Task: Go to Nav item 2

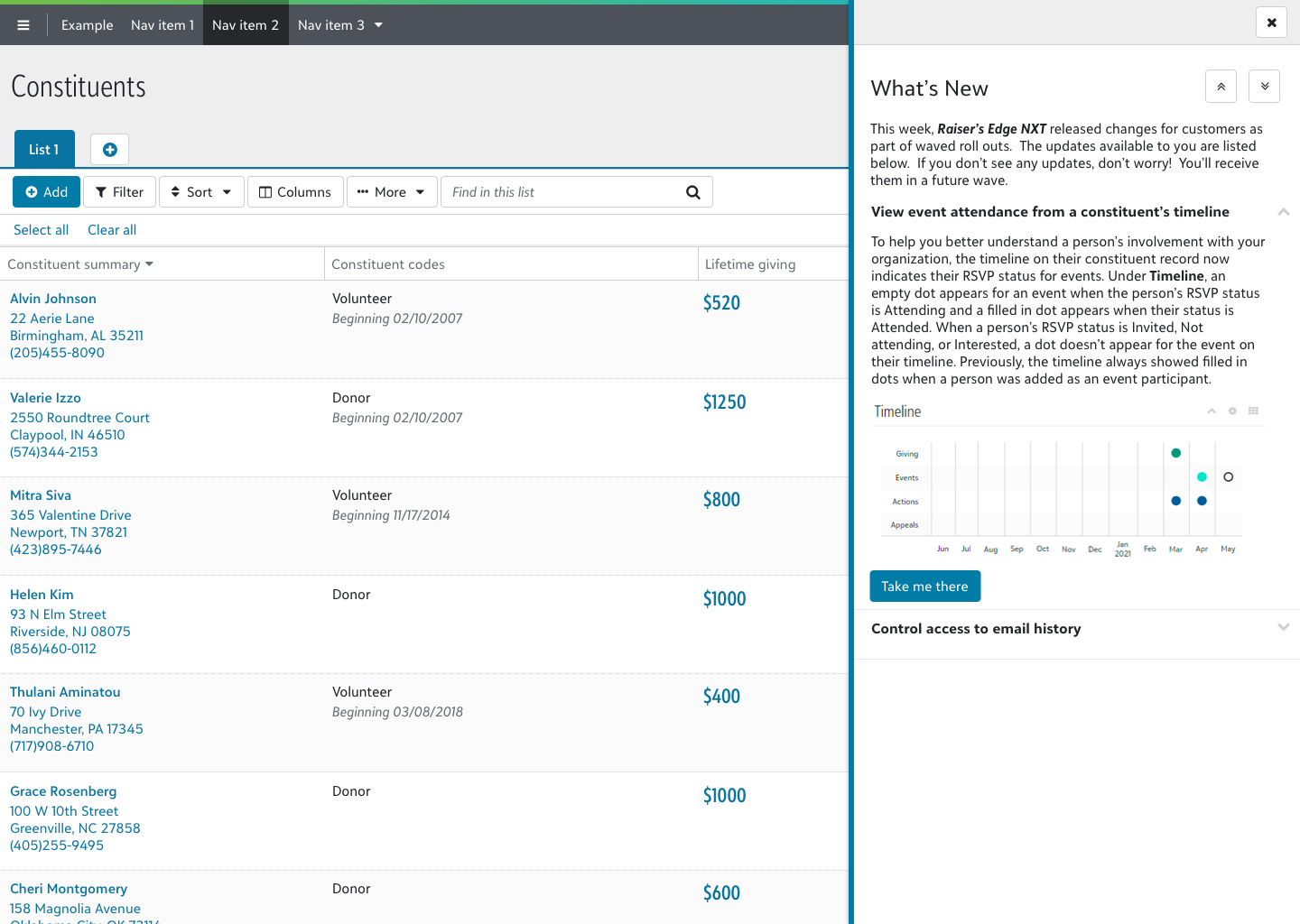Action: [x=246, y=25]
